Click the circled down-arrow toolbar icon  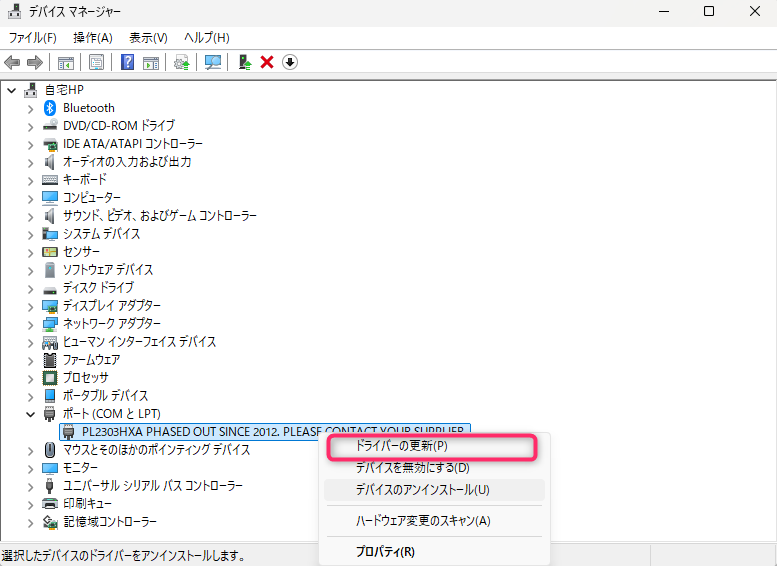tap(290, 62)
